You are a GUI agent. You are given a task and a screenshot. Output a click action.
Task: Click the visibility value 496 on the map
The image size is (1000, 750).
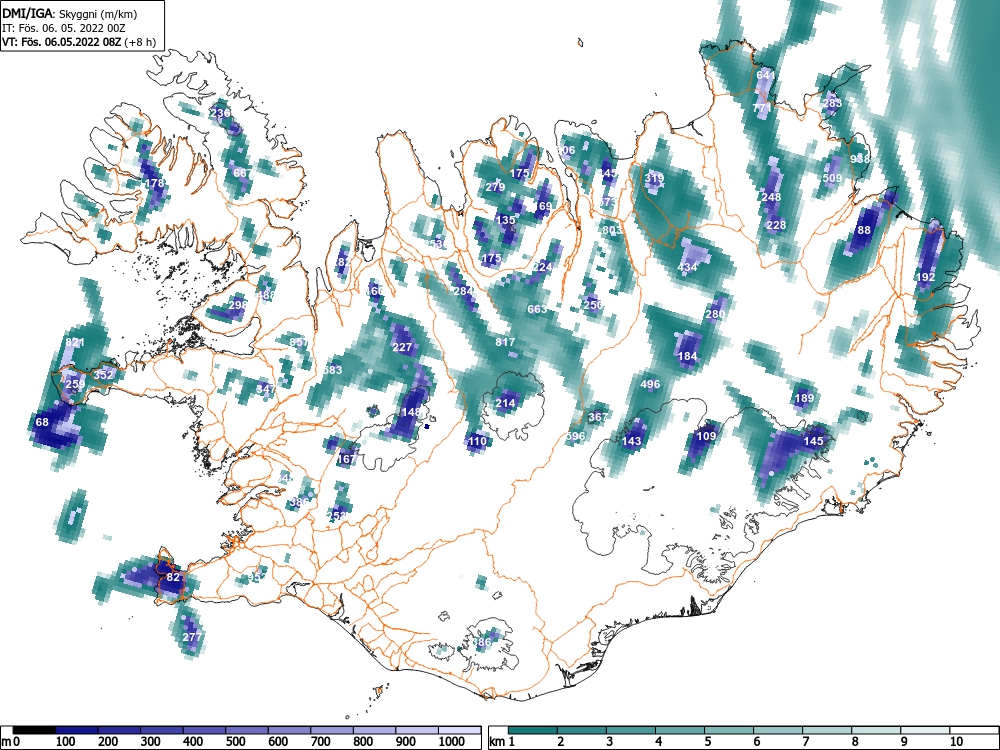[650, 385]
